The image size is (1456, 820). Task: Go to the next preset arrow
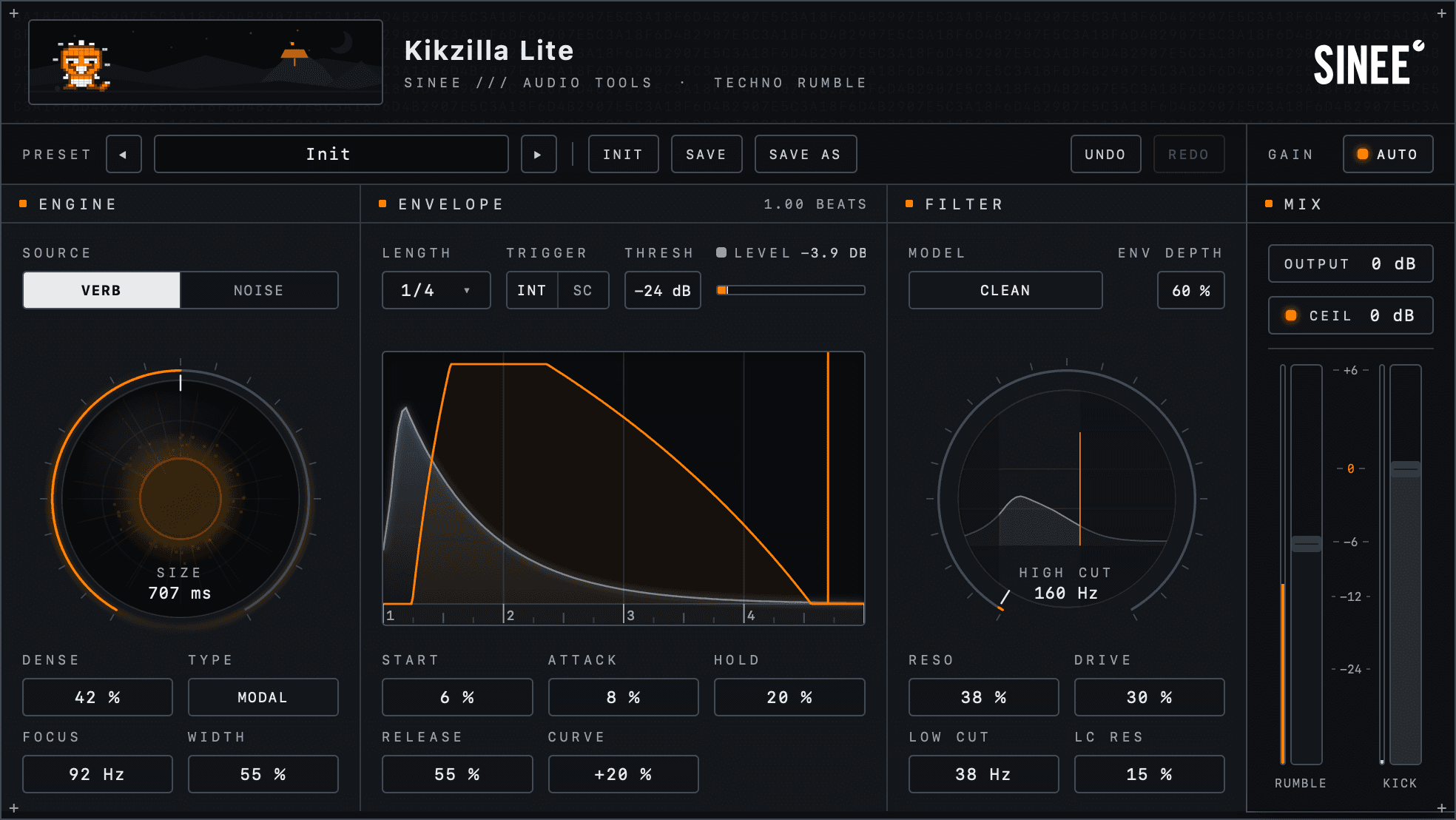tap(539, 155)
